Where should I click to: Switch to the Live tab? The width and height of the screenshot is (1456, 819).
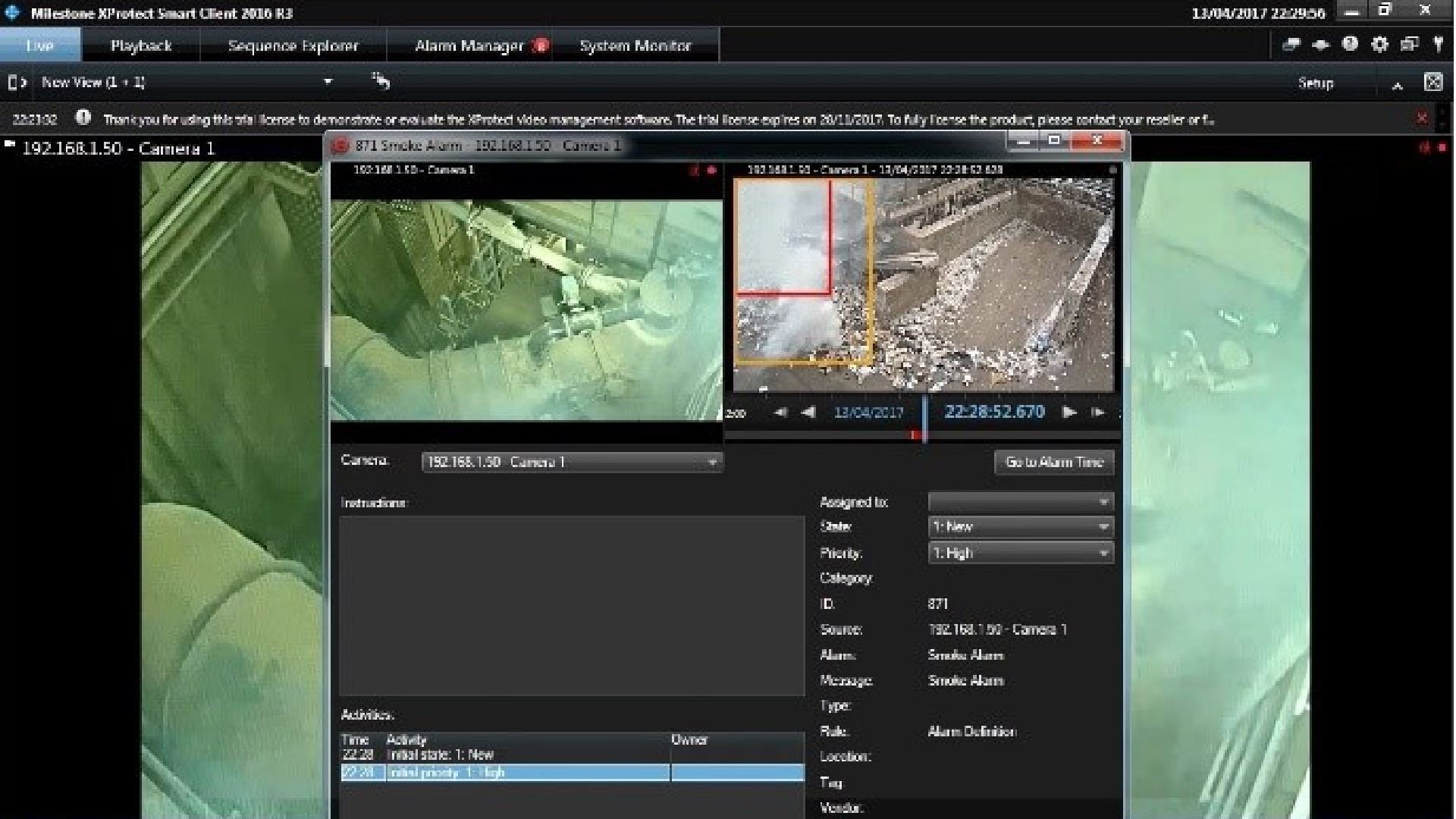[x=40, y=45]
